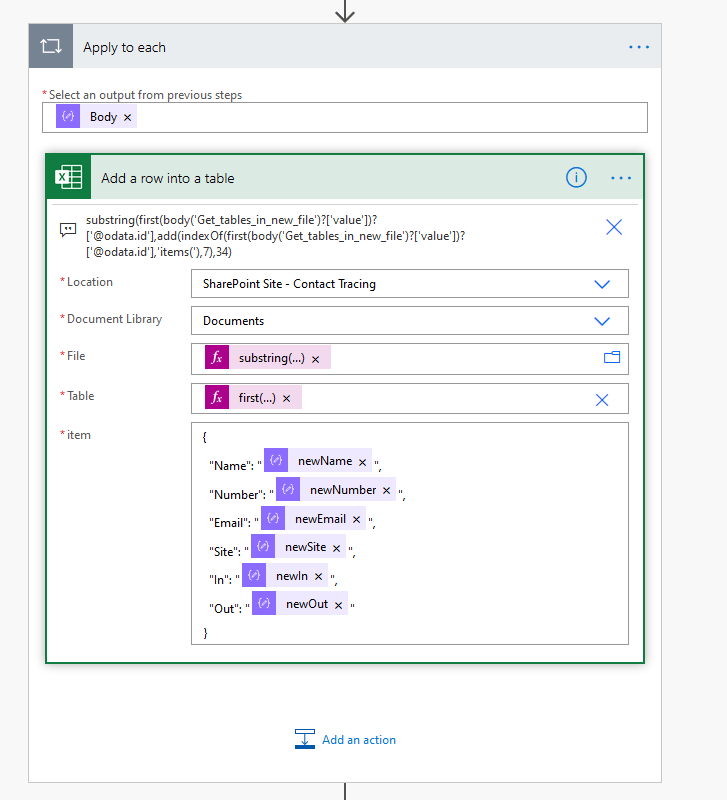This screenshot has width=727, height=800.
Task: Close the expression comment with the X
Action: tap(614, 227)
